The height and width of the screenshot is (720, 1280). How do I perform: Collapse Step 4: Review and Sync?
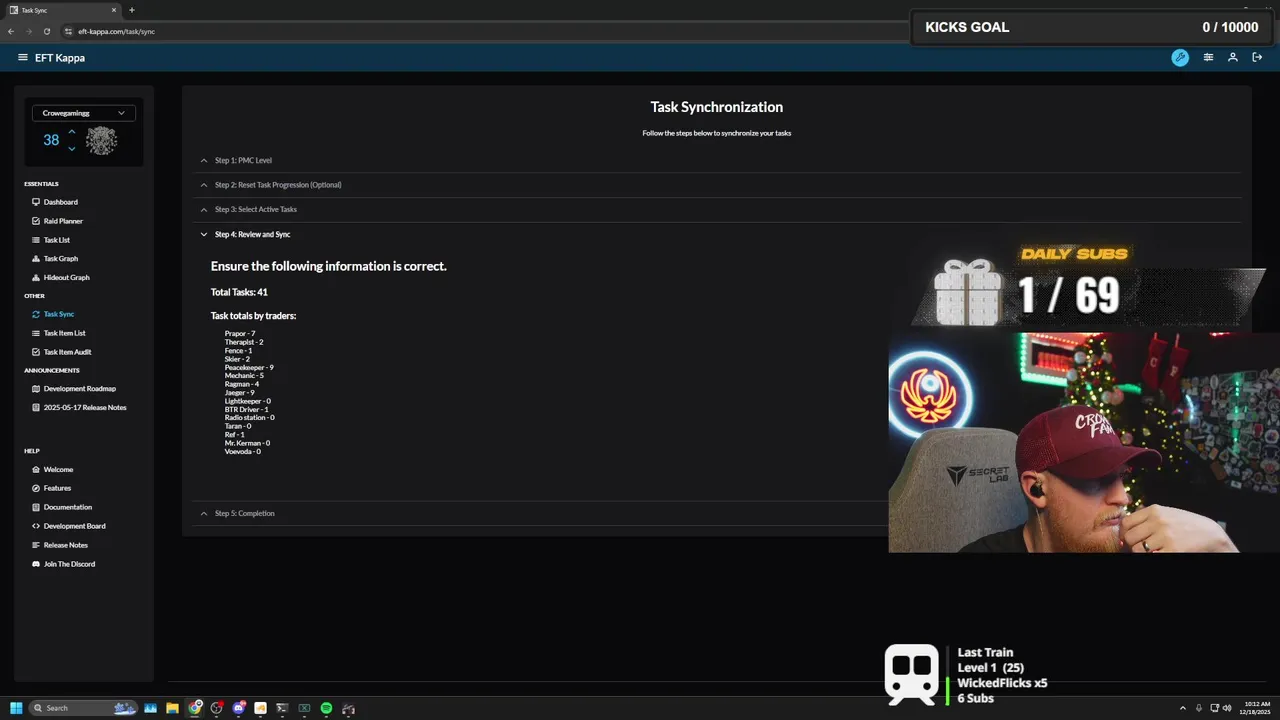click(x=716, y=234)
